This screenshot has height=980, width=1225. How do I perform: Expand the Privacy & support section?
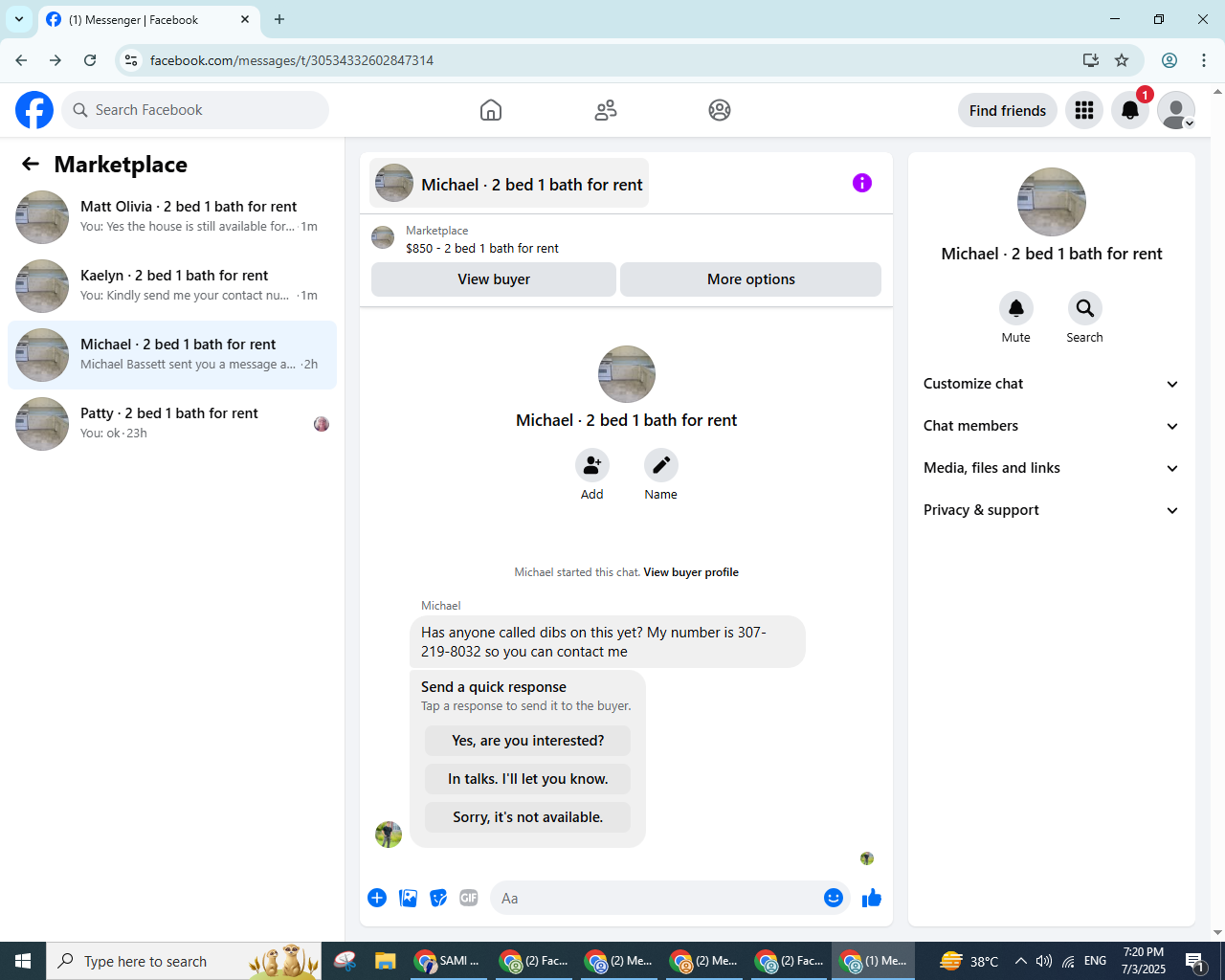1052,510
